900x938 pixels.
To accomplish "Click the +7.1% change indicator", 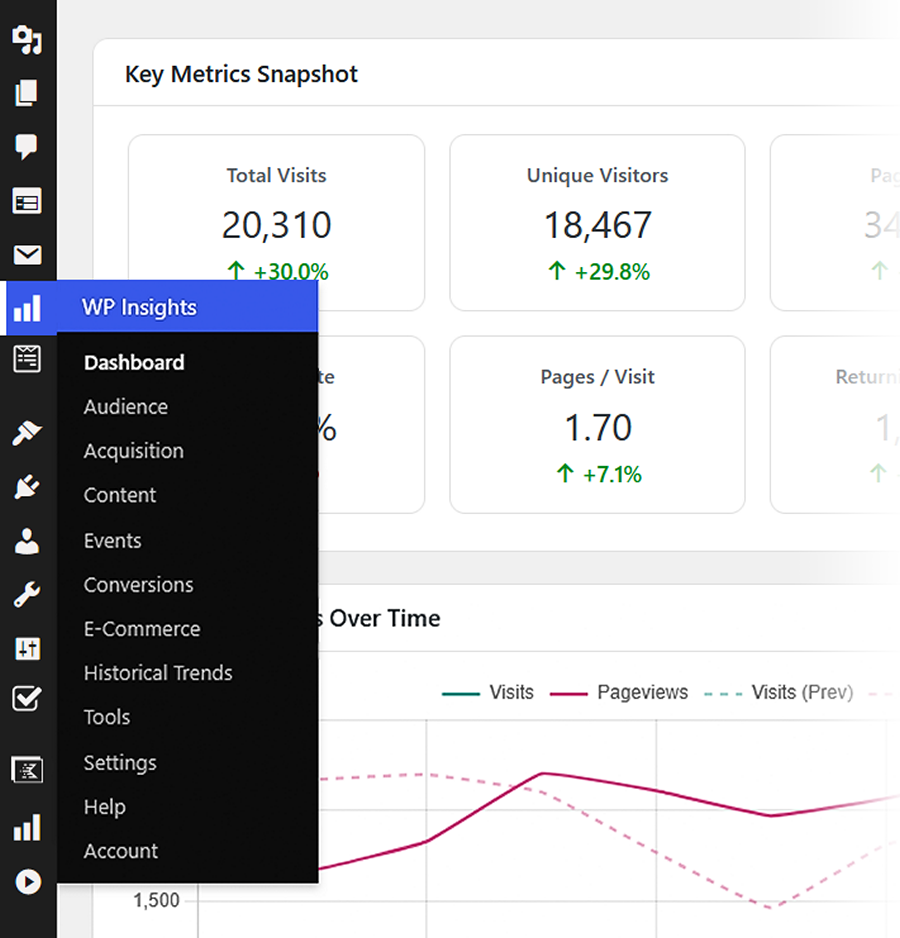I will tap(598, 474).
